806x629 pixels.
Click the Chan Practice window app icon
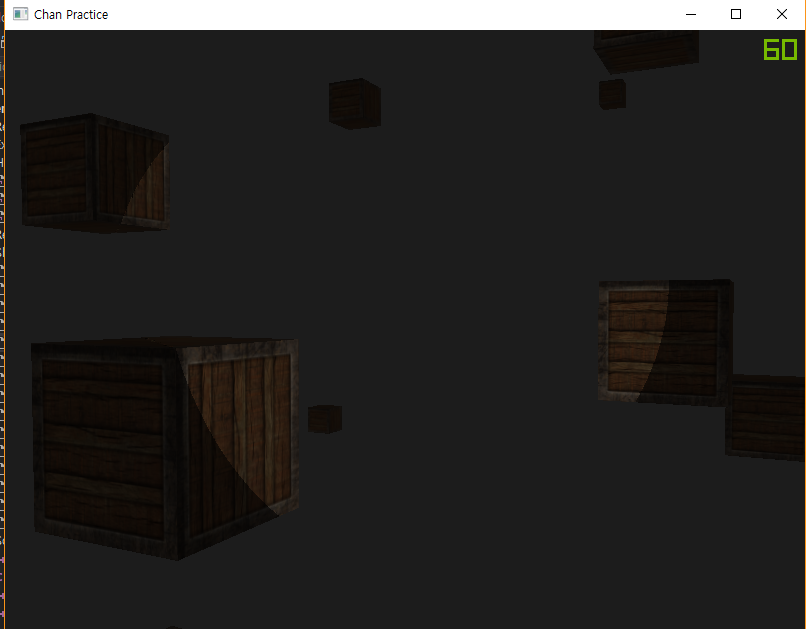click(21, 14)
